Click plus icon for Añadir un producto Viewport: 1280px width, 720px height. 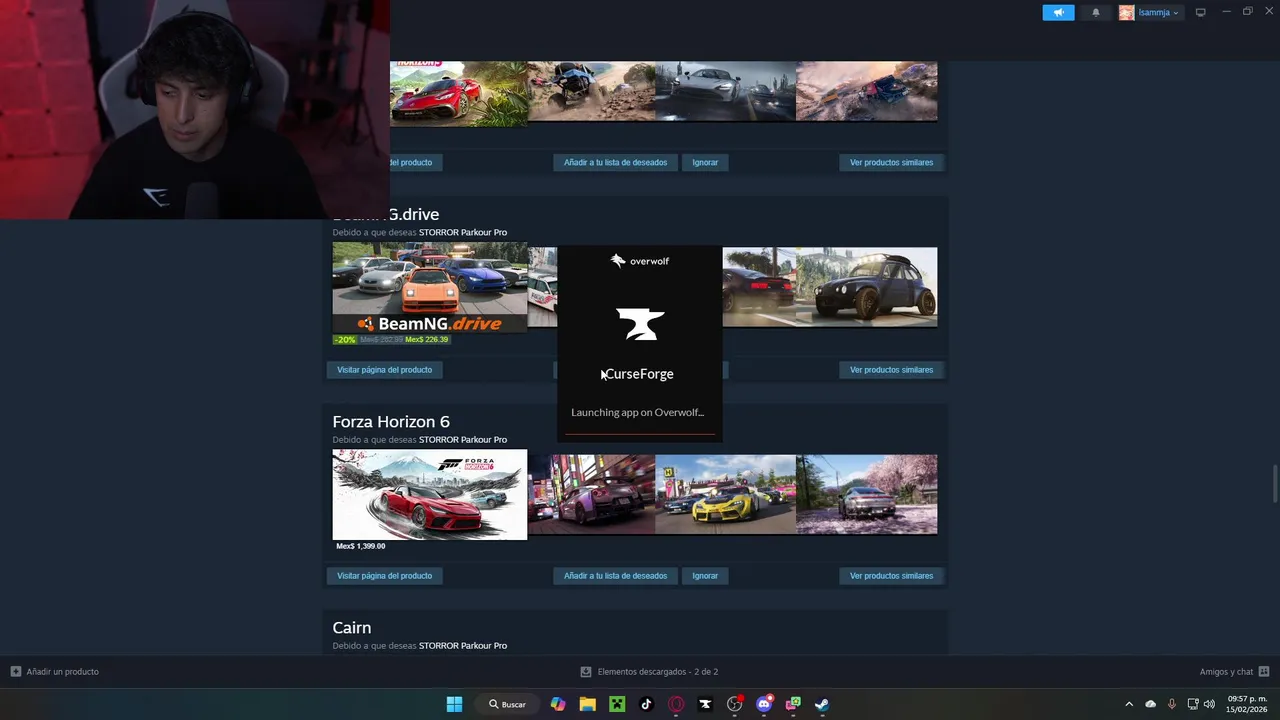point(16,671)
